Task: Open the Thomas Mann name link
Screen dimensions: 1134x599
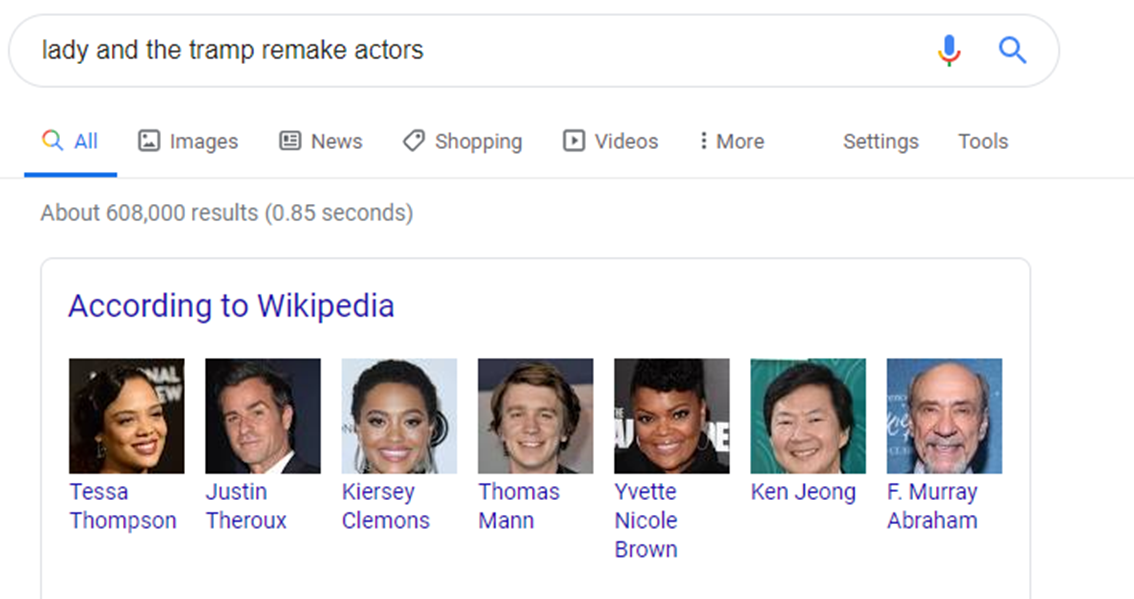Action: [x=519, y=506]
